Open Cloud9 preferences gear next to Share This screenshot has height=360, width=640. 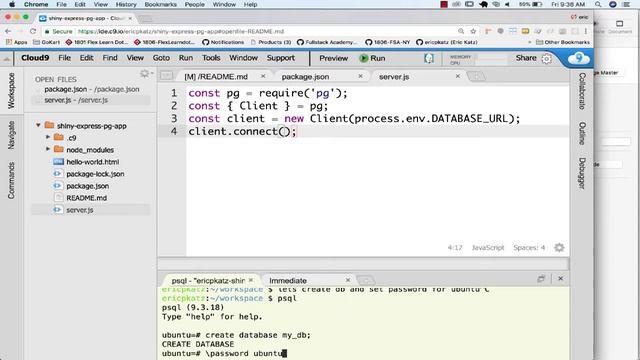coord(547,59)
